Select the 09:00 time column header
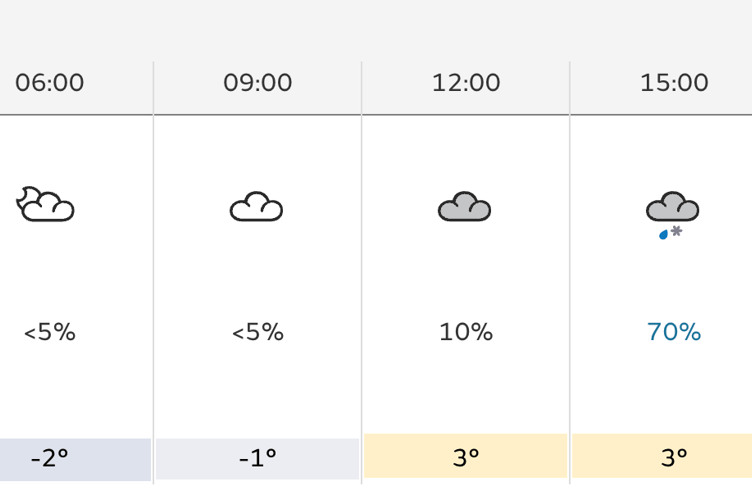Viewport: 752px width, 500px height. (258, 82)
